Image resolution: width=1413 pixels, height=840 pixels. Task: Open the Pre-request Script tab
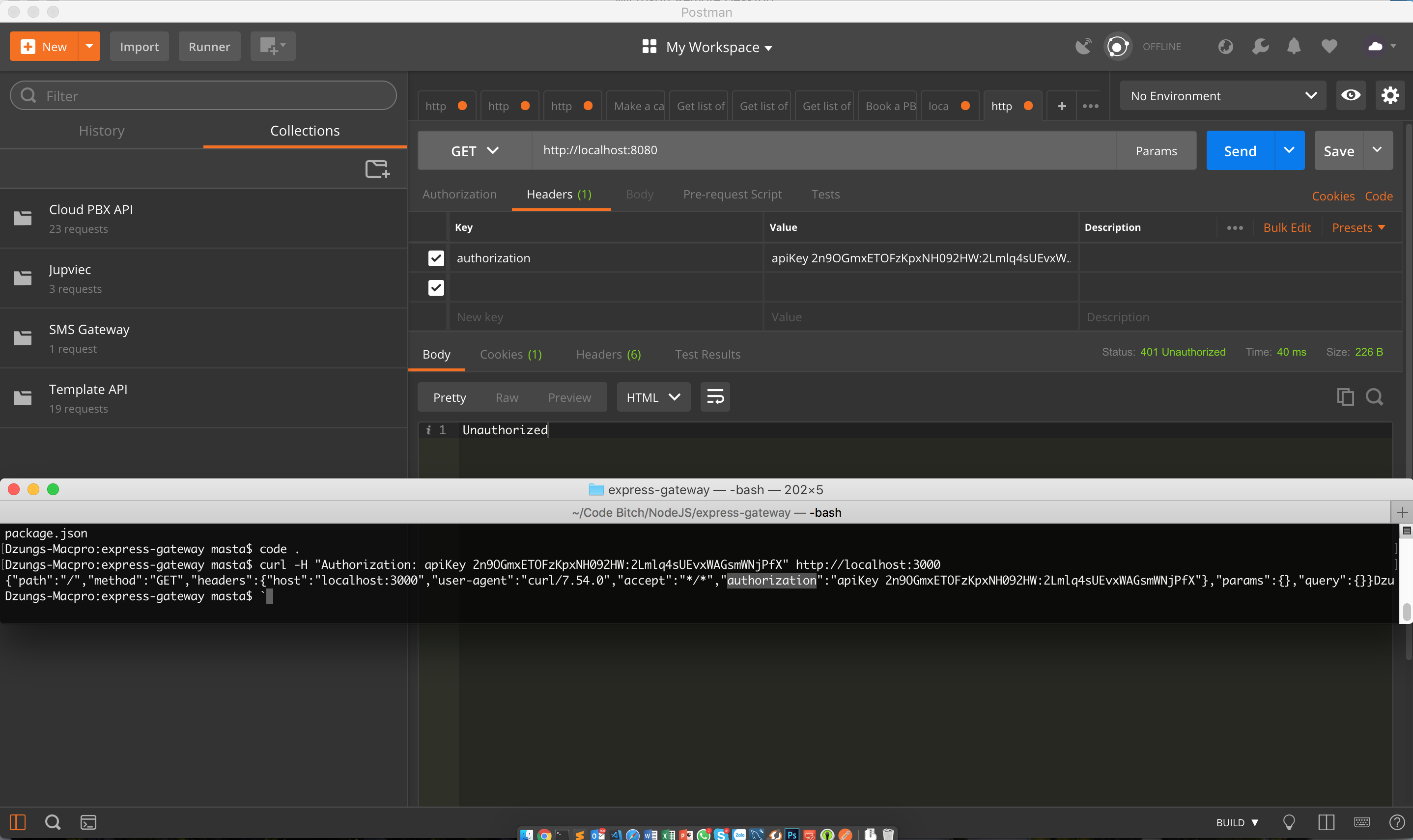click(732, 194)
